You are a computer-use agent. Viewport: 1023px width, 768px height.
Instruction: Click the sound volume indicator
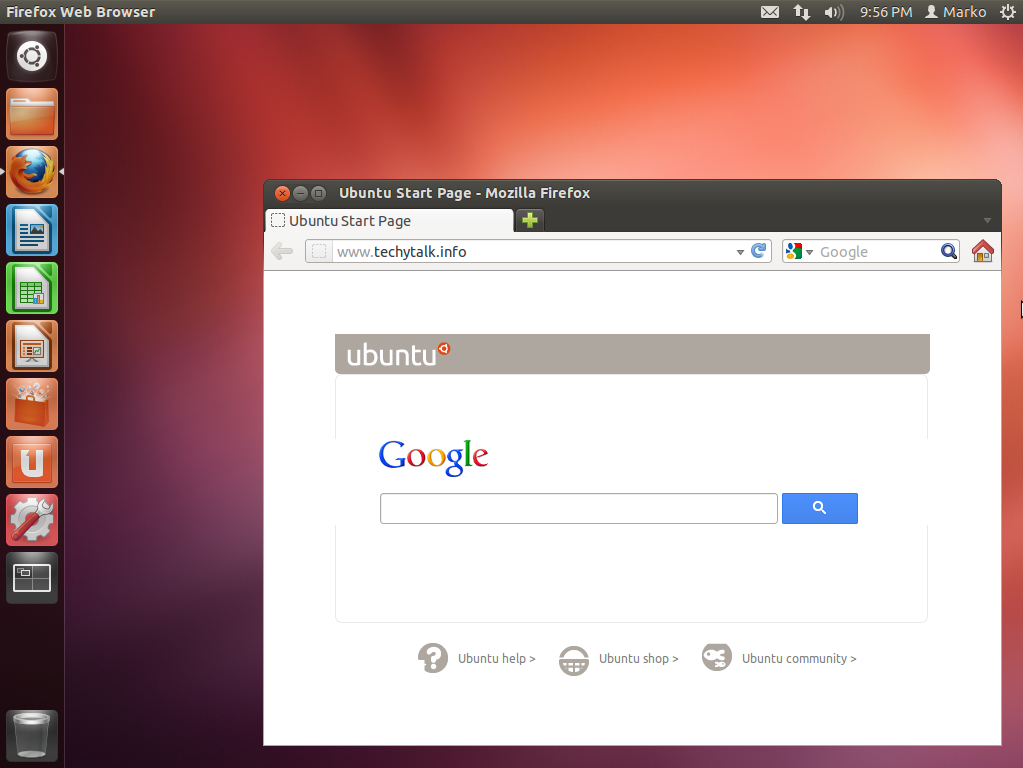[833, 12]
